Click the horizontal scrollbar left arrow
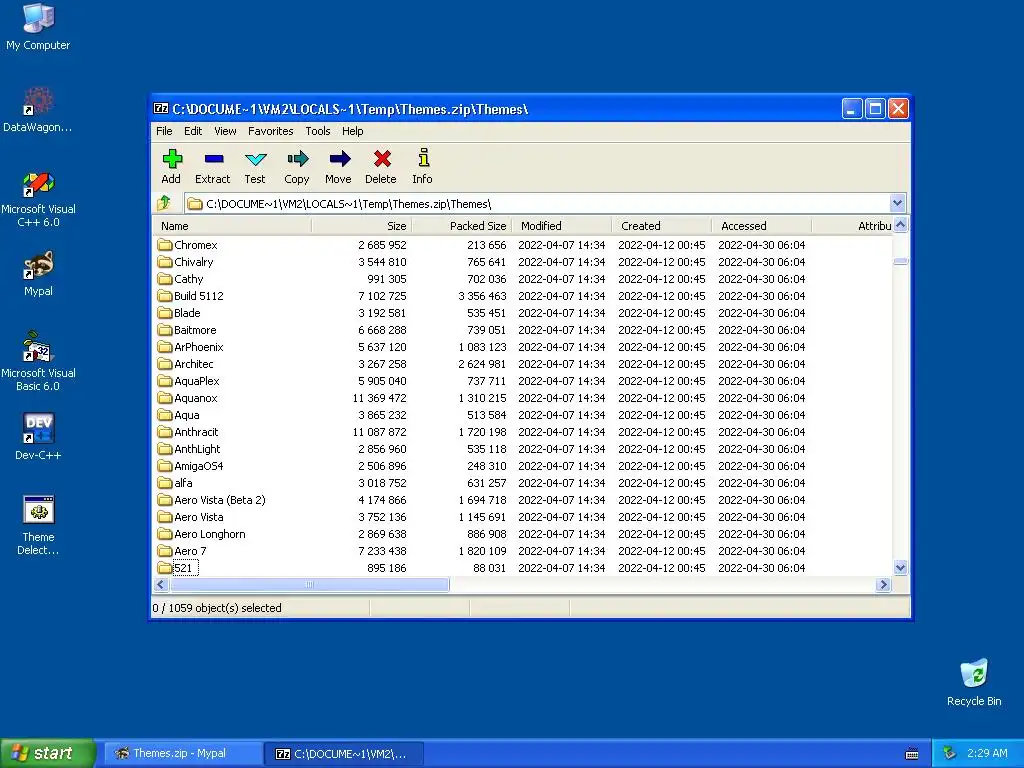1024x768 pixels. point(161,584)
